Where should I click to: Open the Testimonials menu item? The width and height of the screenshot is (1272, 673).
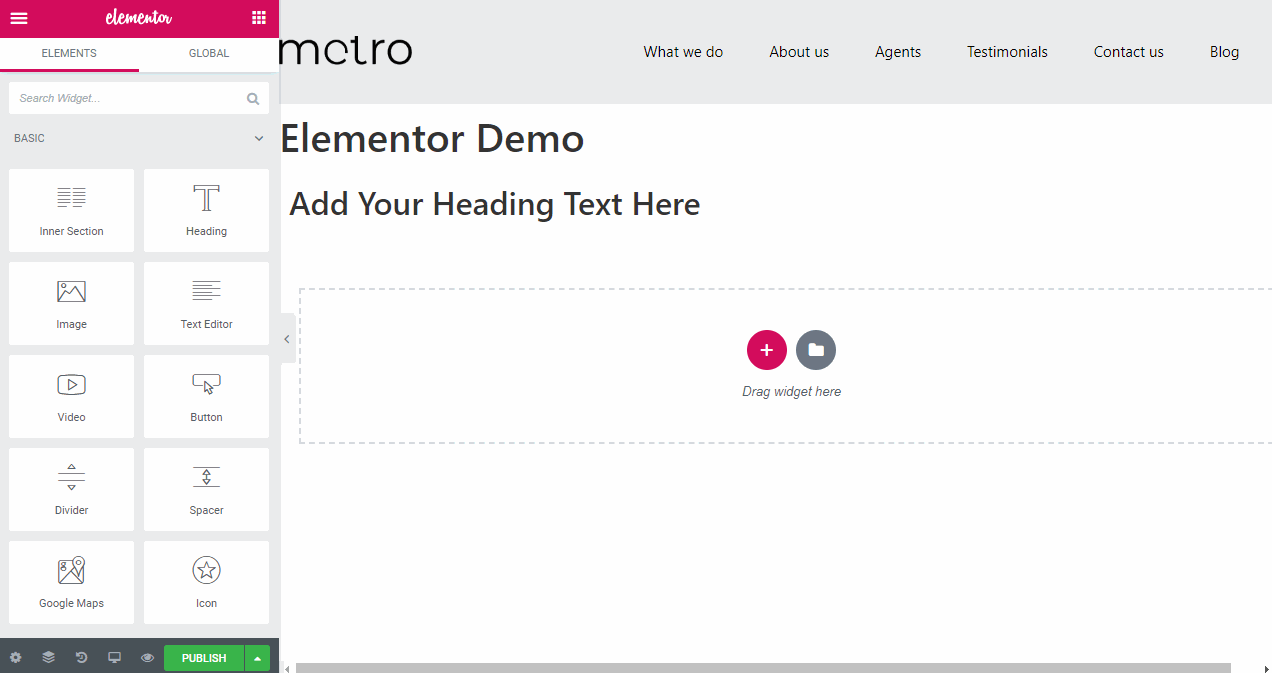tap(1007, 52)
